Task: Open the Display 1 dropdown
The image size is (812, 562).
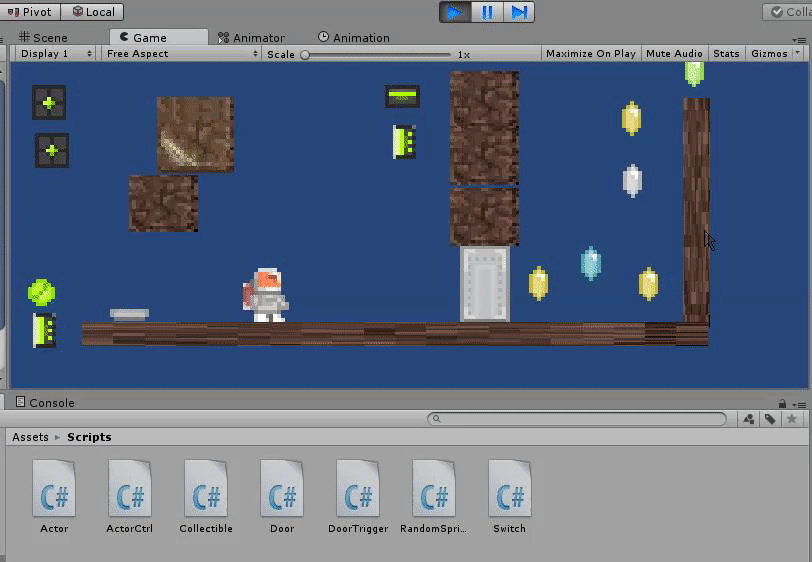Action: point(55,53)
